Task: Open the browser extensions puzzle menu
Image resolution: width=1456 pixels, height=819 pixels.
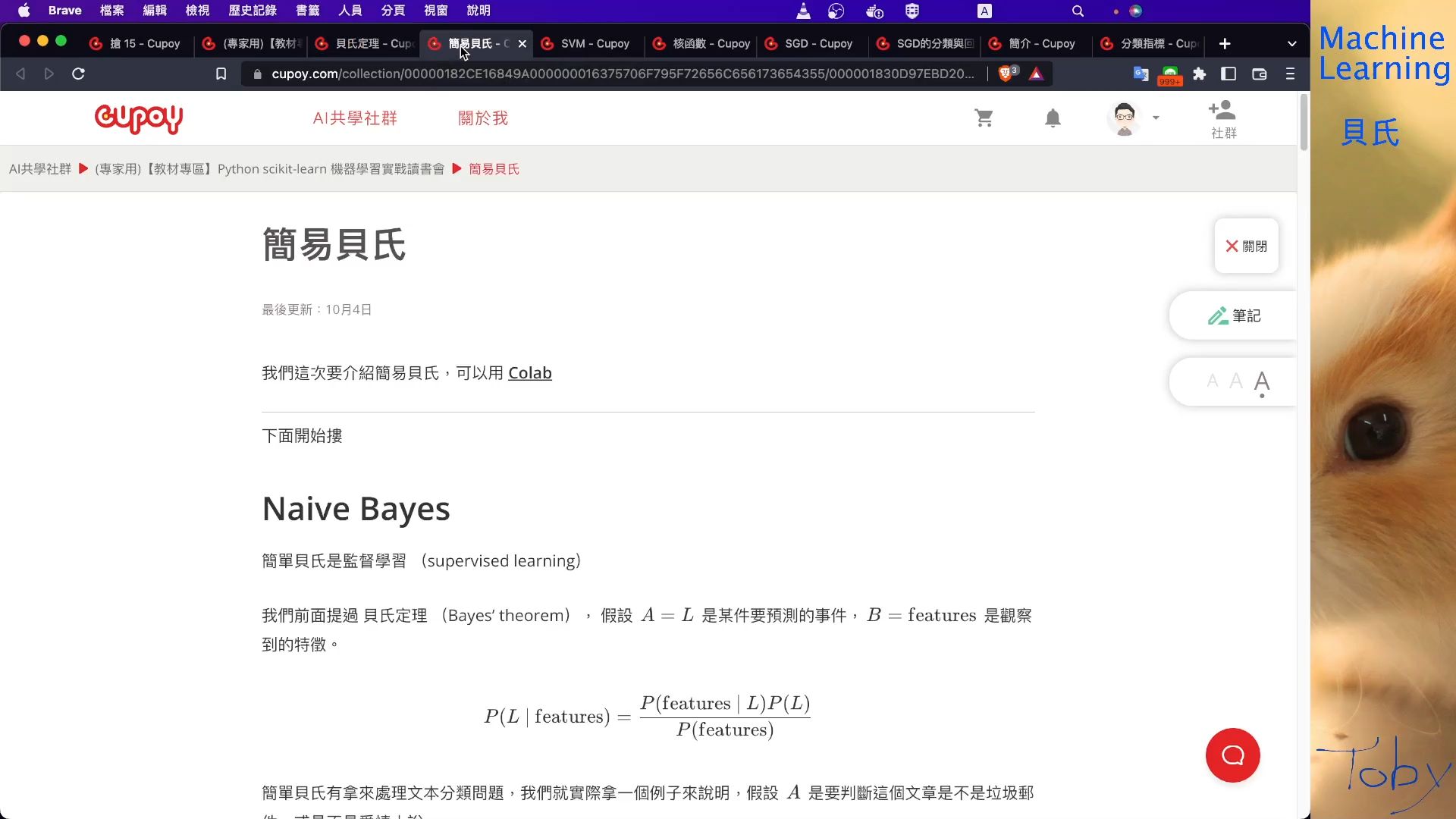Action: tap(1199, 74)
